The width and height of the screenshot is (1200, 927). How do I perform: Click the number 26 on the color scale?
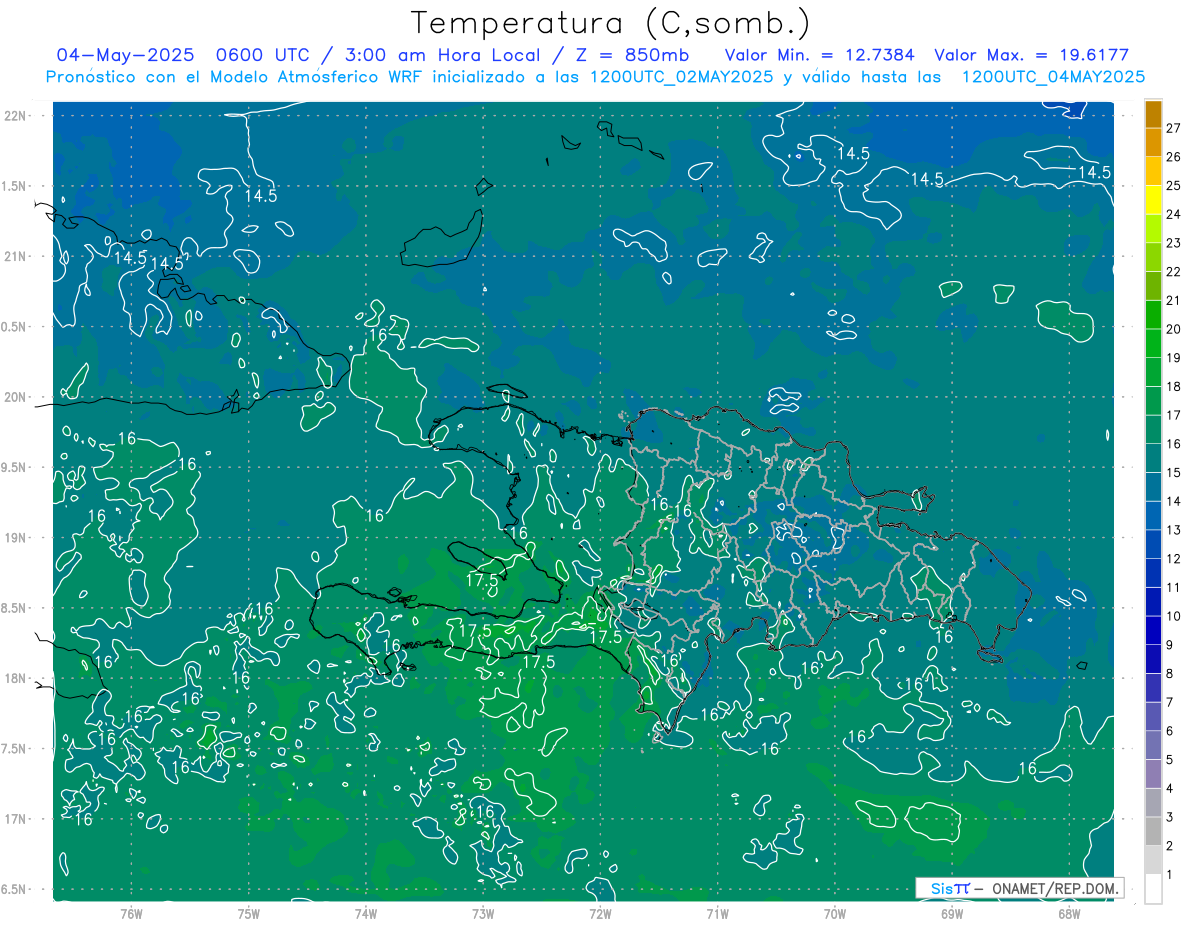pos(1174,157)
